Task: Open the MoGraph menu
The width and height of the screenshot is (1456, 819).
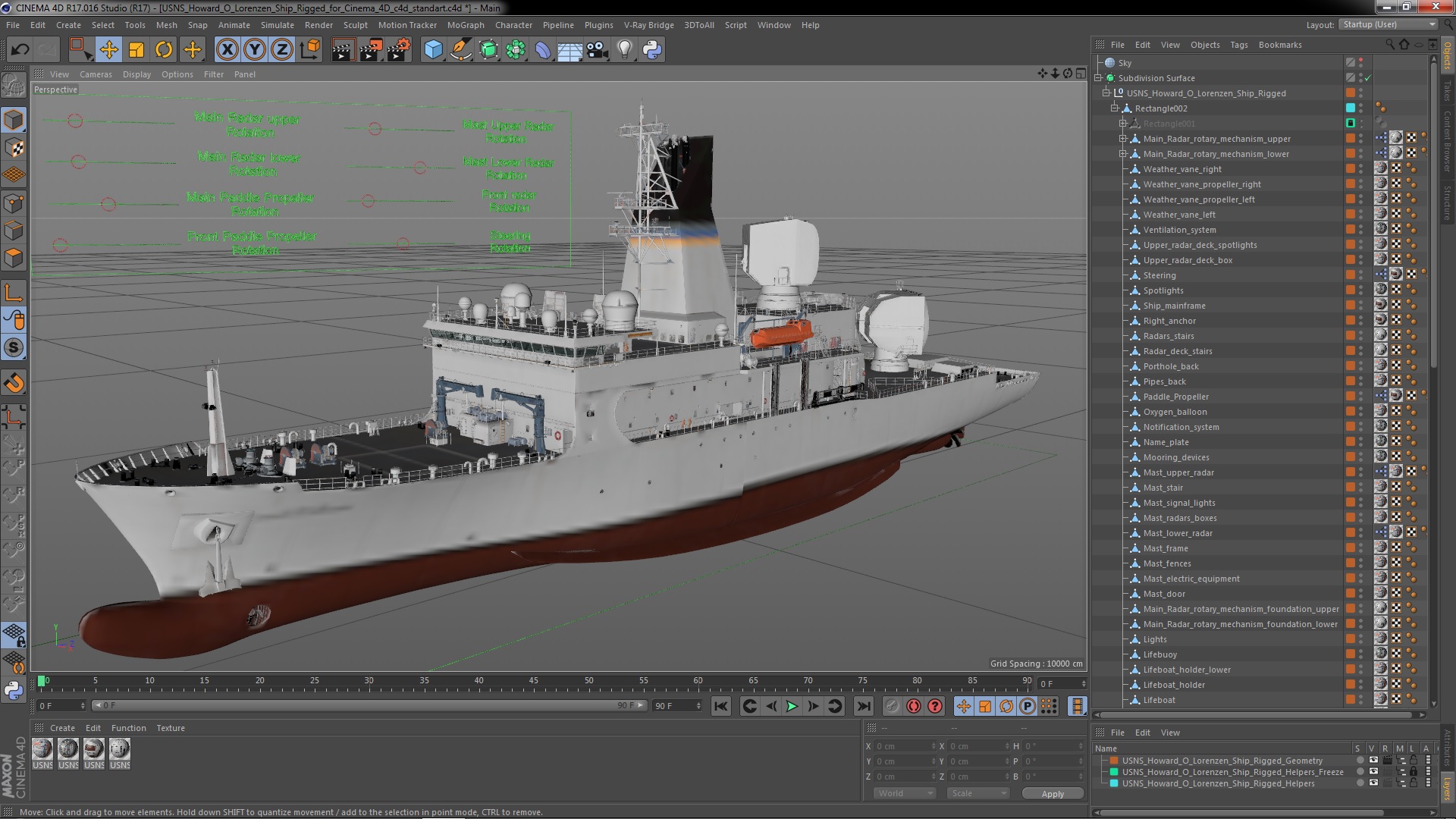Action: point(465,25)
